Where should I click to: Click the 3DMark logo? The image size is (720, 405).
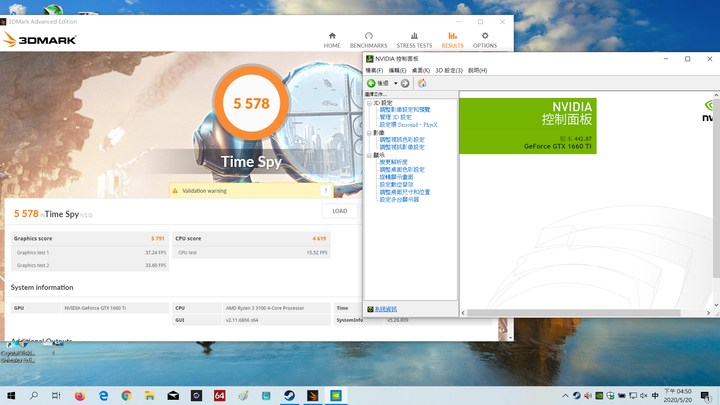[x=39, y=40]
